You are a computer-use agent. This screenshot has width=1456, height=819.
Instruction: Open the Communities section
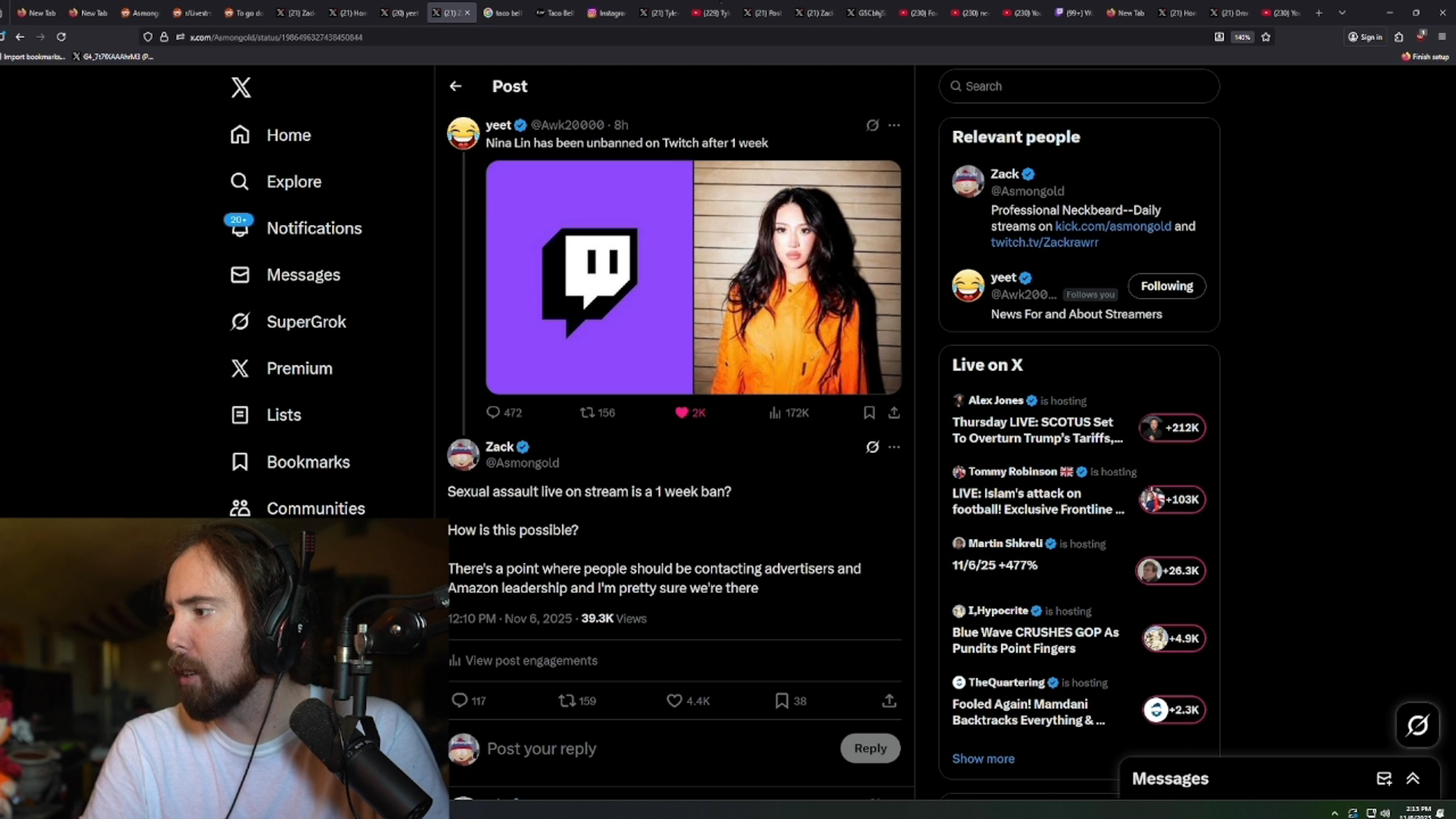(315, 508)
